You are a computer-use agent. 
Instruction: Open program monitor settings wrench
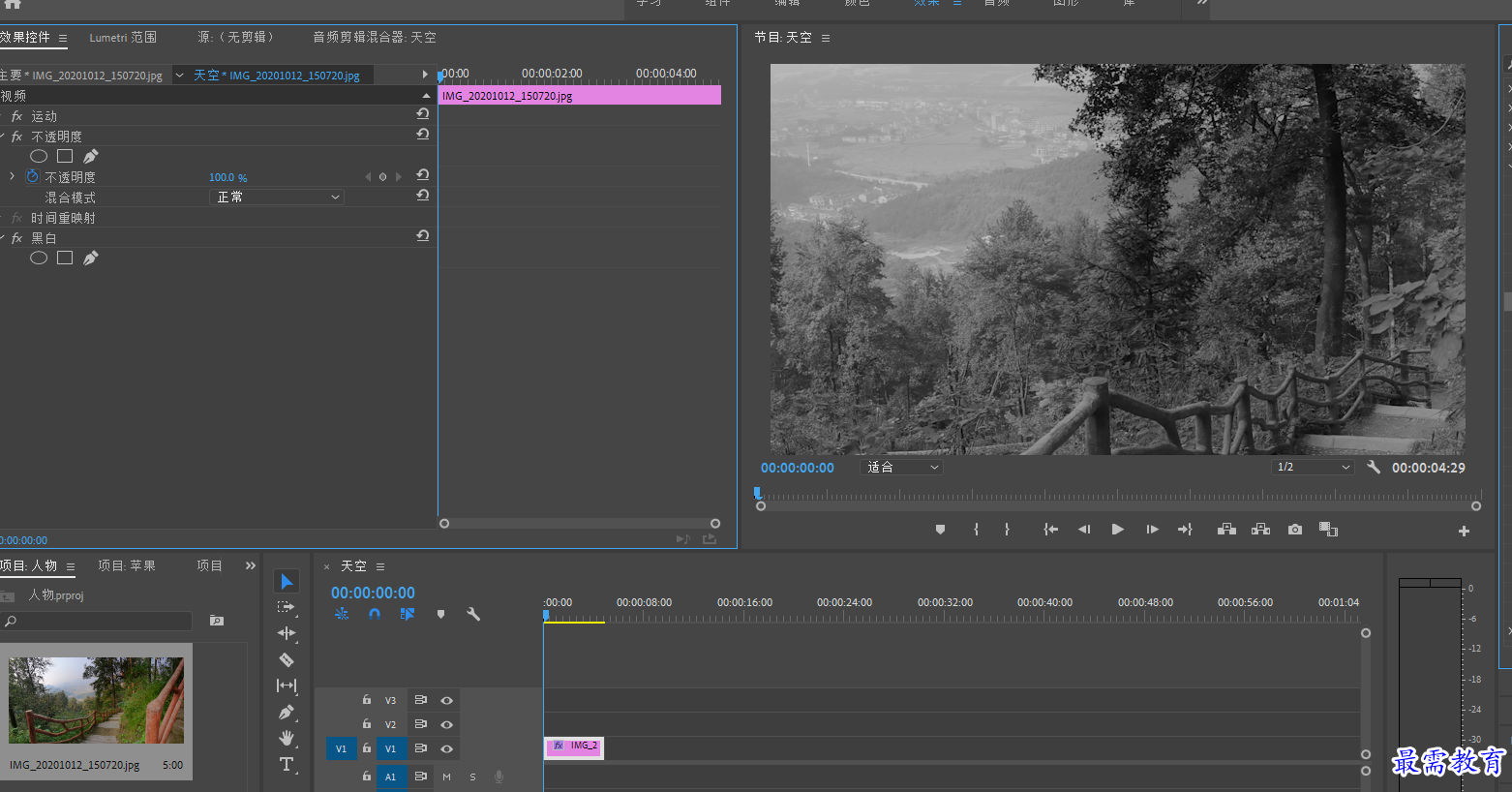(x=1374, y=467)
